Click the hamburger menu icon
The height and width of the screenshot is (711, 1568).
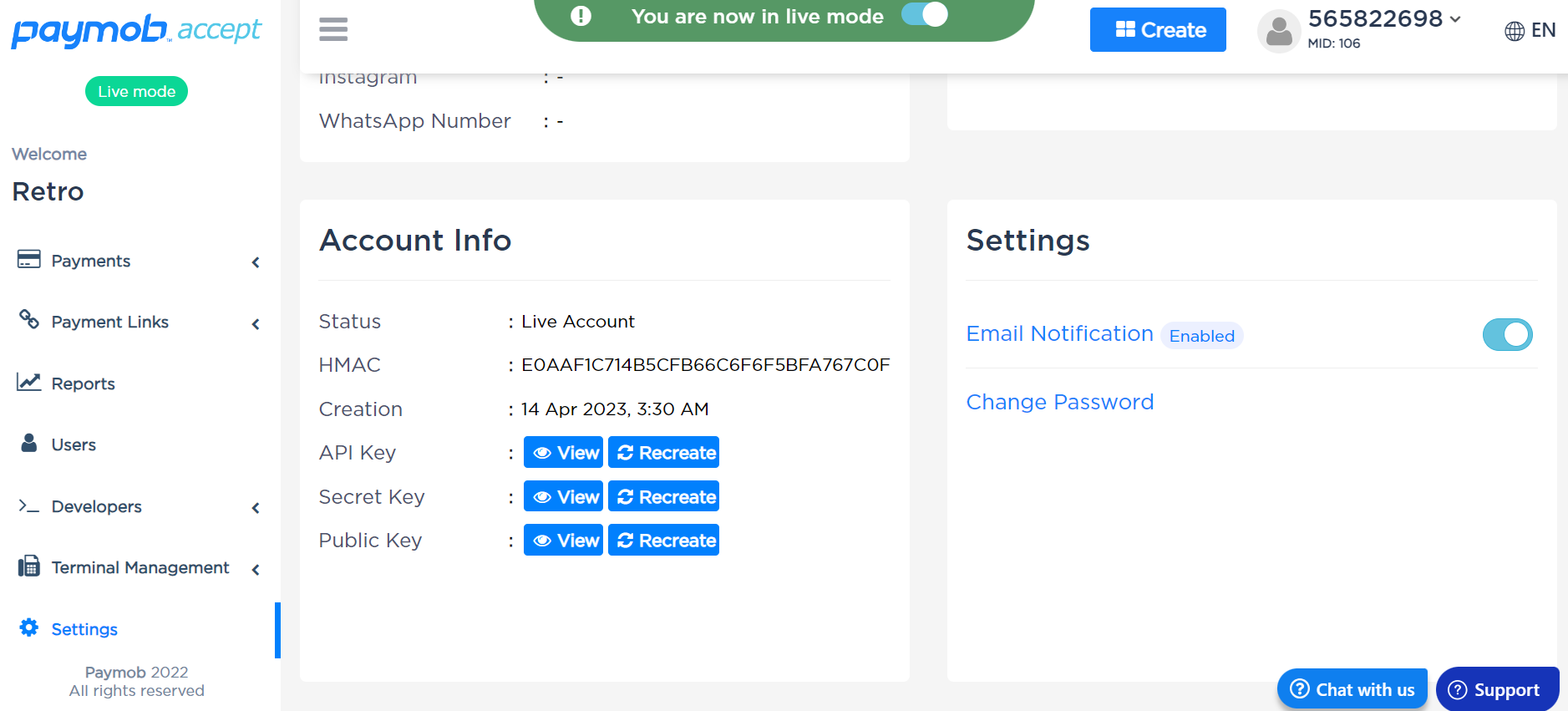333,29
